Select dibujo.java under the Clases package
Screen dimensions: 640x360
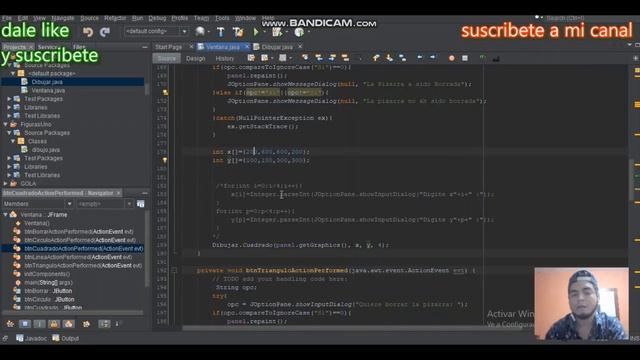click(46, 150)
